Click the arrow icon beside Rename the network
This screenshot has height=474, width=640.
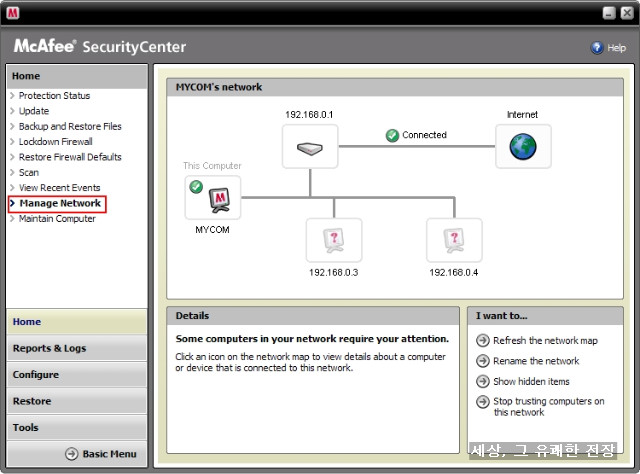[483, 361]
